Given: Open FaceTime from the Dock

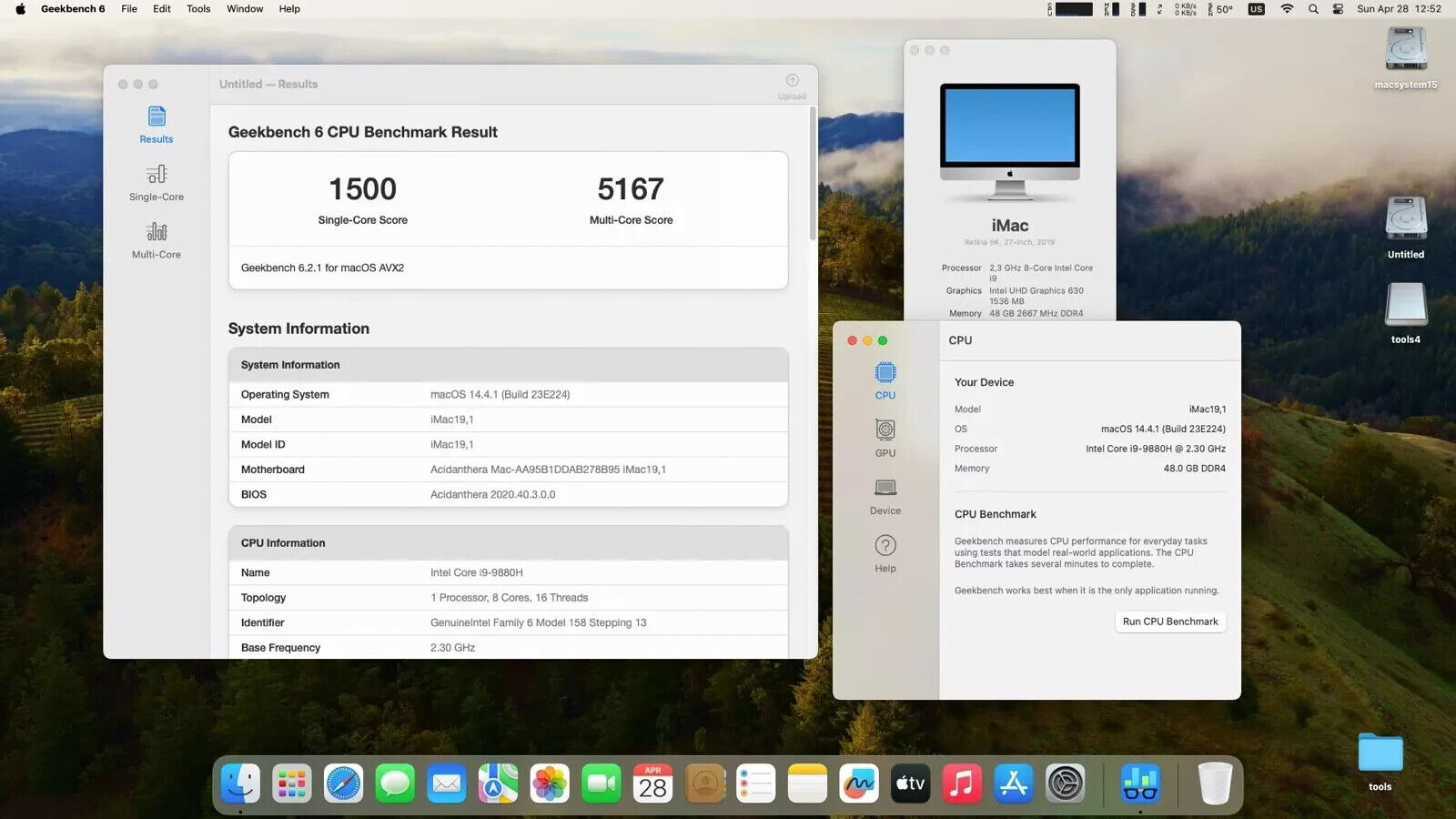Looking at the screenshot, I should pyautogui.click(x=601, y=783).
